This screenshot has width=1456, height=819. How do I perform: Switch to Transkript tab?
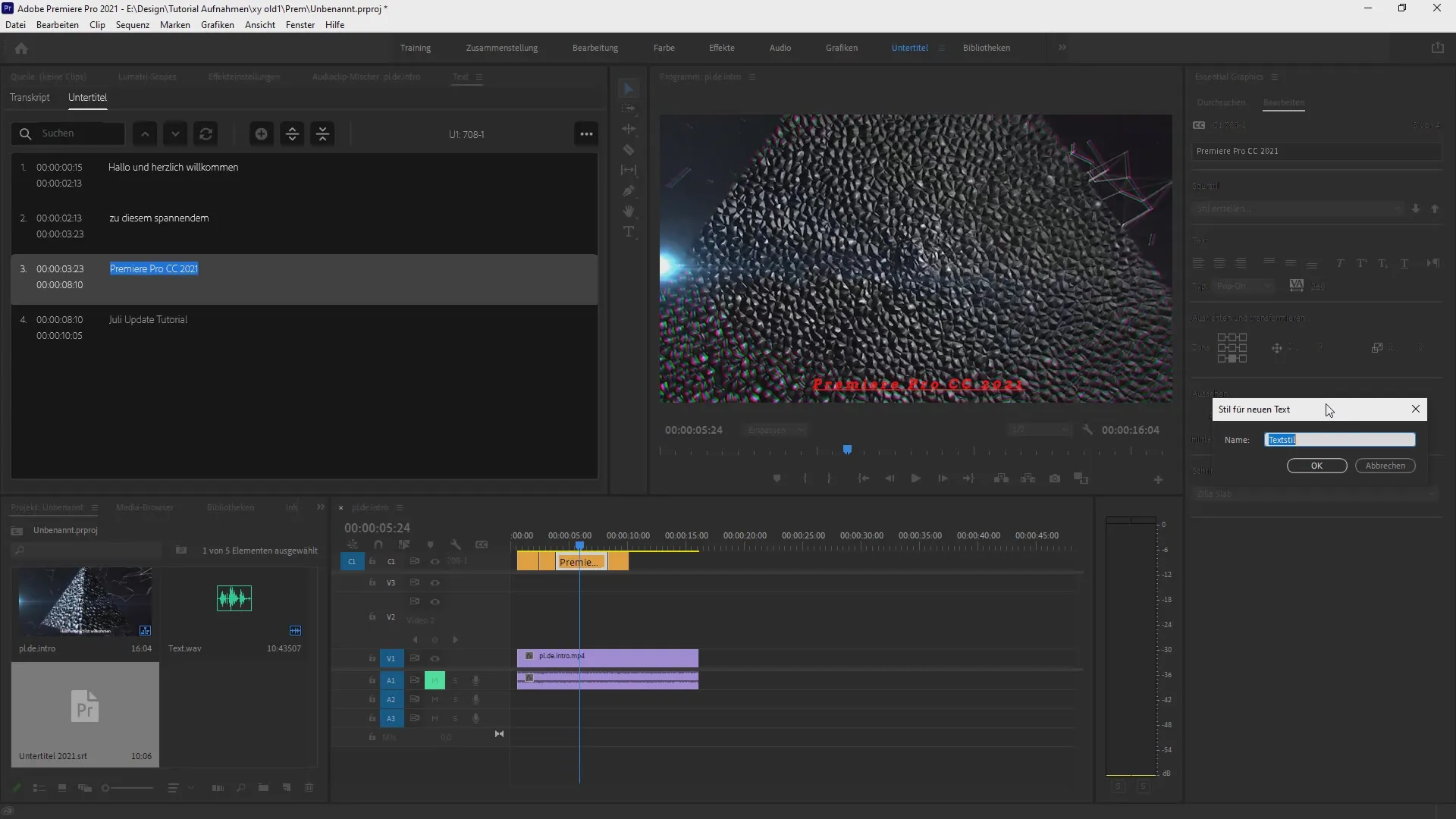[x=30, y=97]
